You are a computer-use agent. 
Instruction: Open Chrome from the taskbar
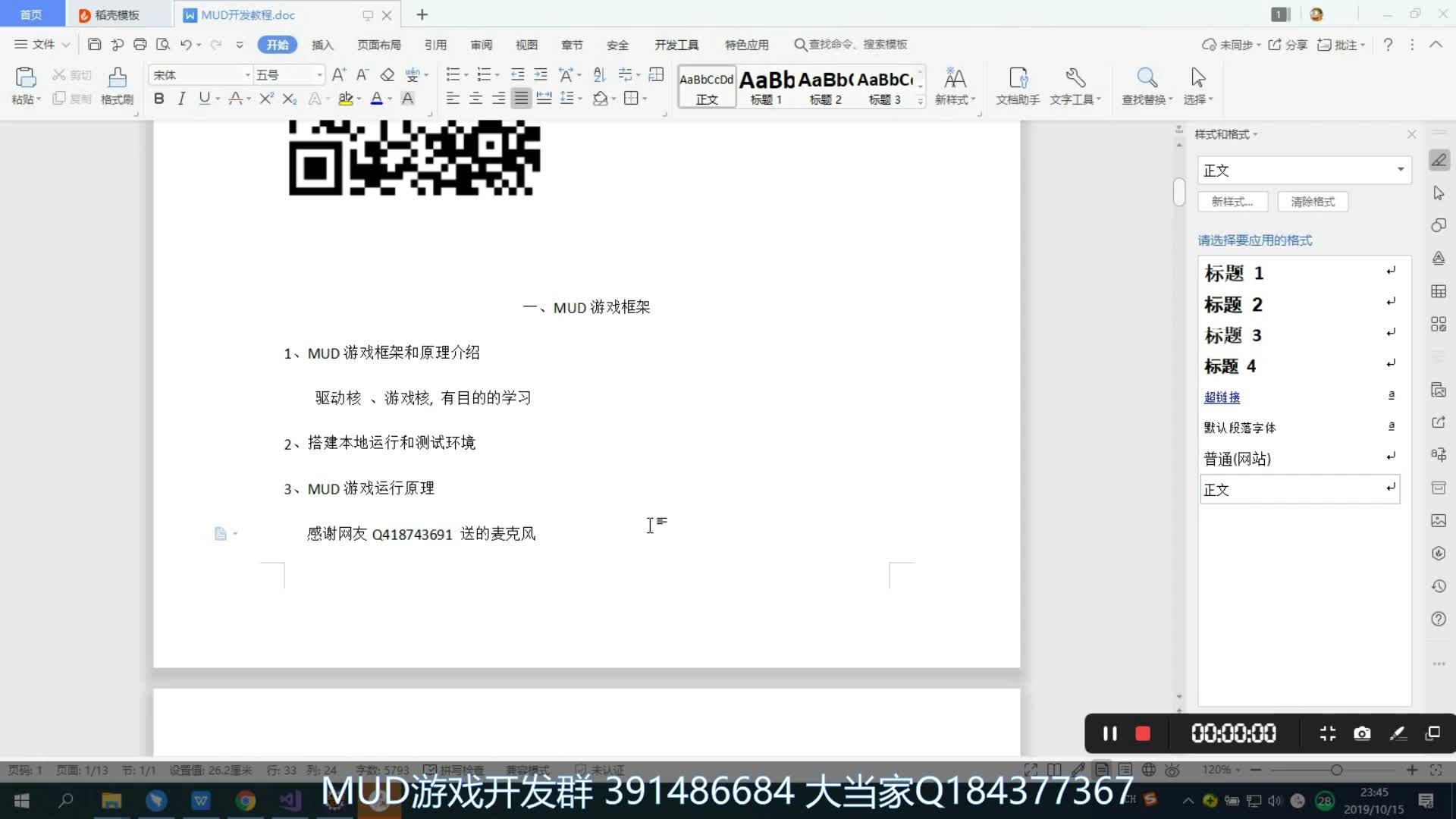tap(245, 801)
